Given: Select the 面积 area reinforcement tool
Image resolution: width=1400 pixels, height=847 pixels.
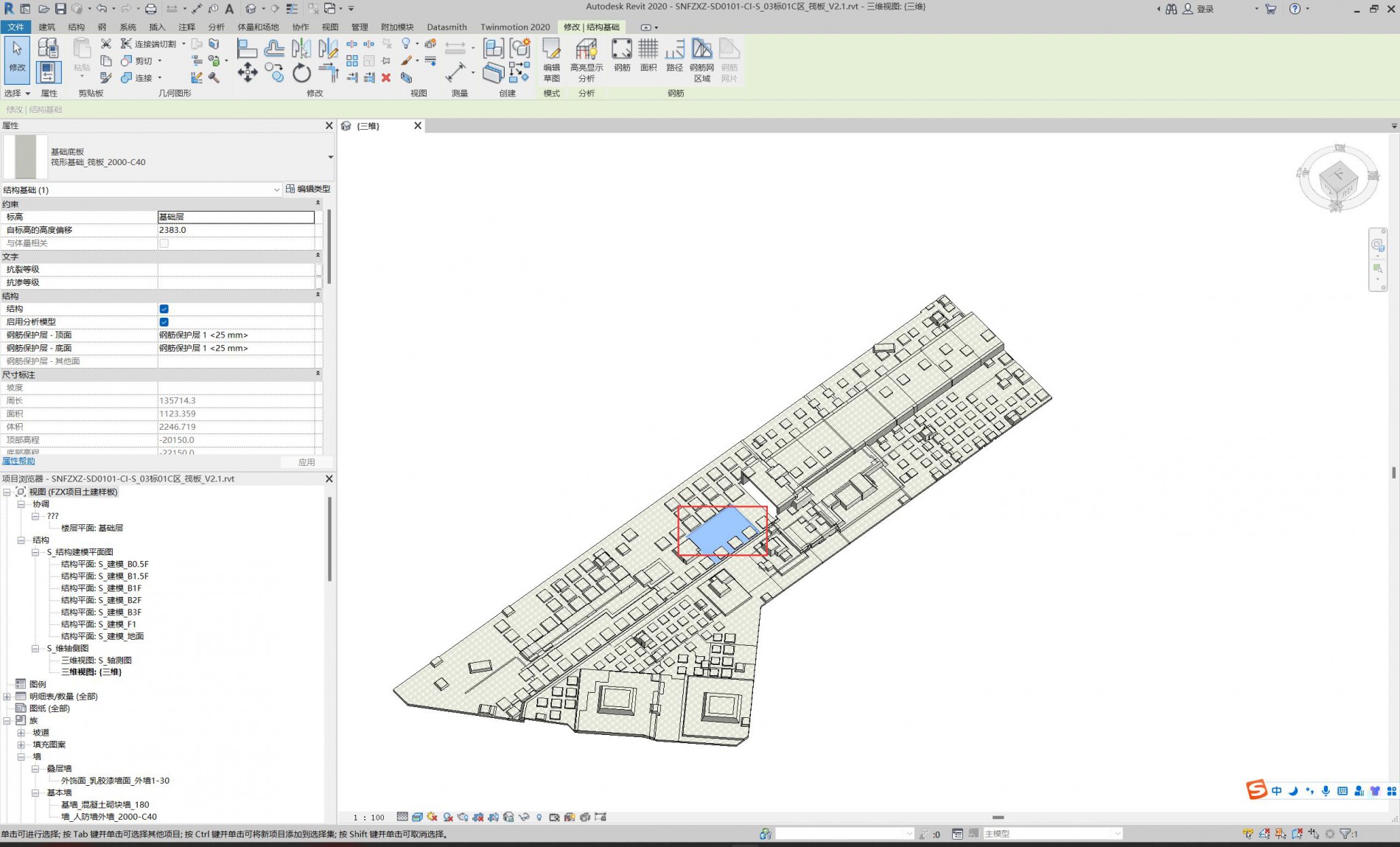Looking at the screenshot, I should (648, 56).
